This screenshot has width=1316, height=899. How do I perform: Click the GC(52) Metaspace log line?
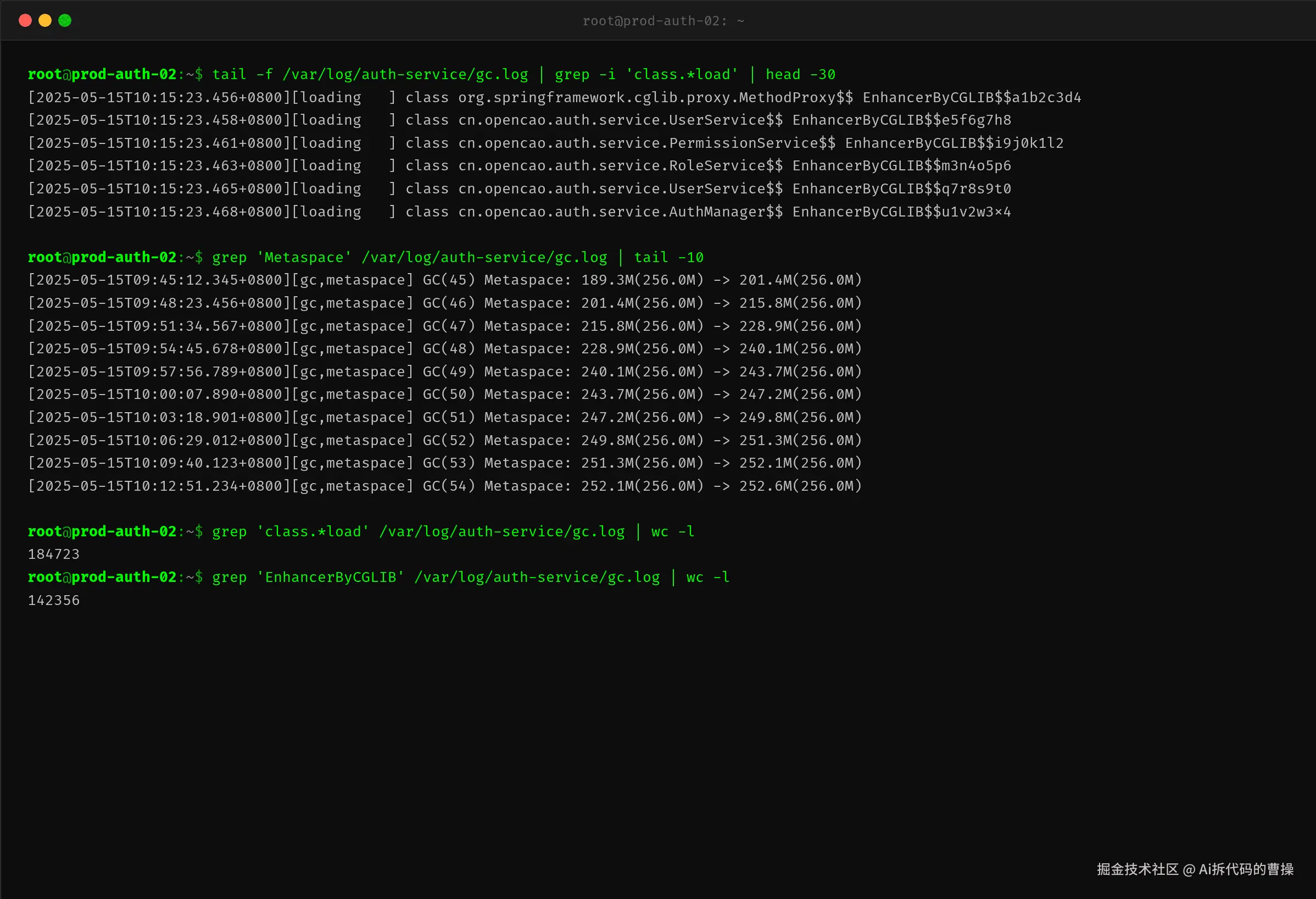(445, 440)
